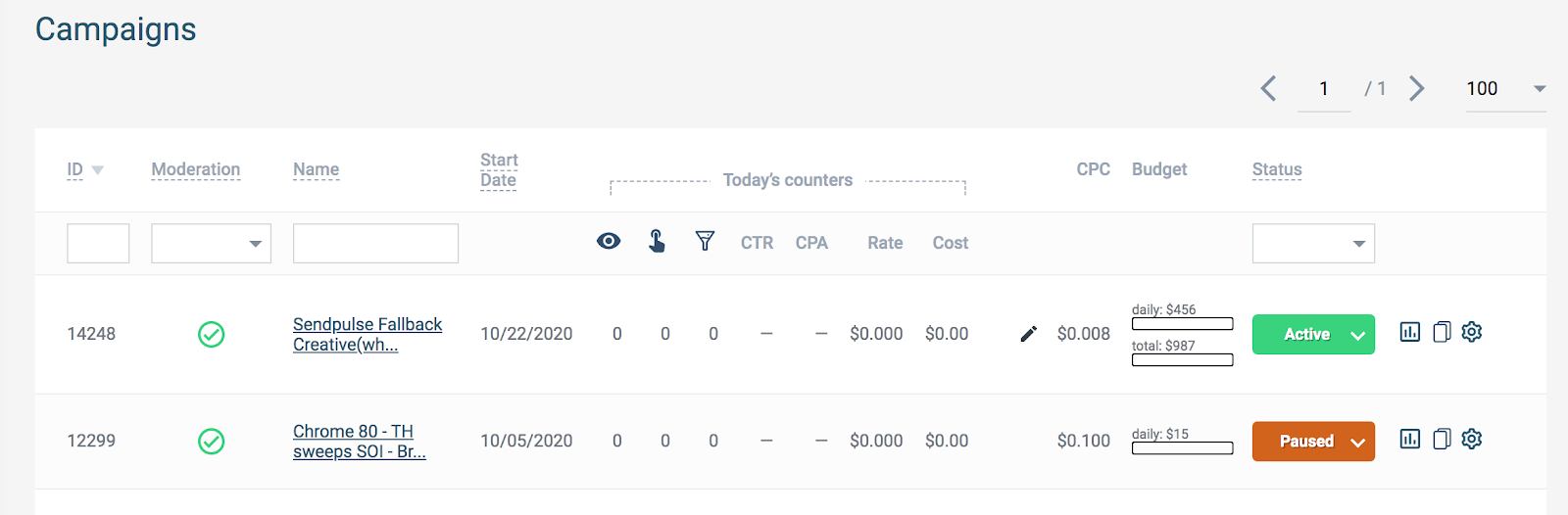The width and height of the screenshot is (1568, 515).
Task: Change rows per page from 100
Action: coord(1505,89)
